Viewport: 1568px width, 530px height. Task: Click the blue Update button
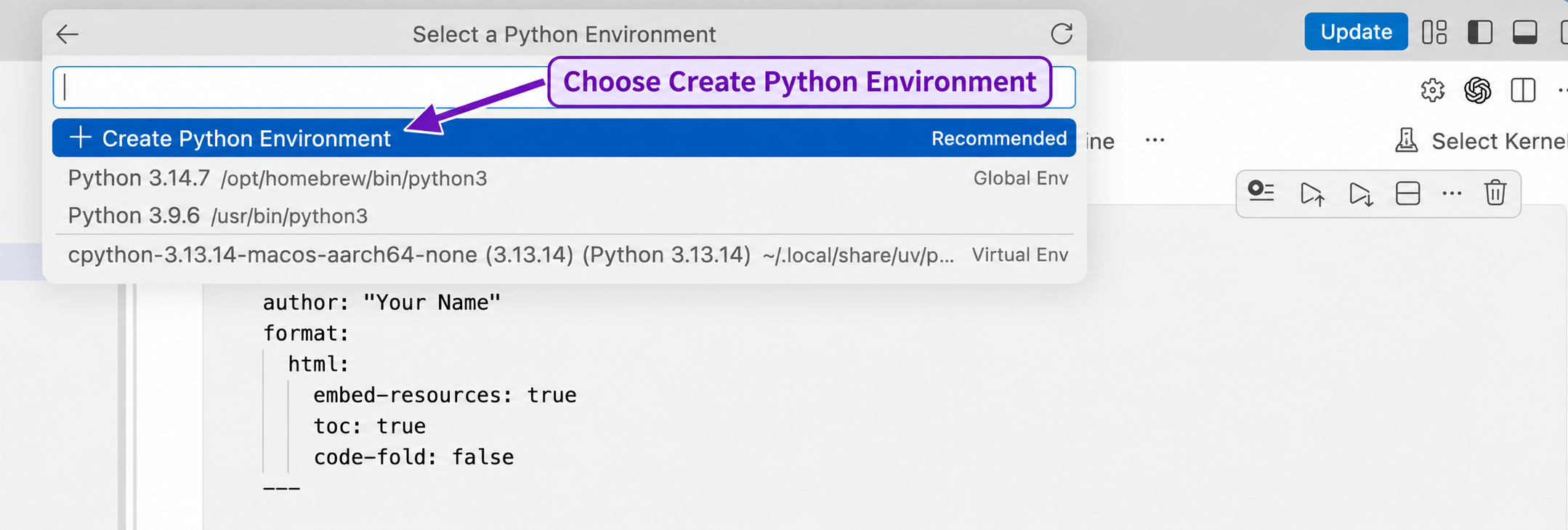pos(1356,31)
